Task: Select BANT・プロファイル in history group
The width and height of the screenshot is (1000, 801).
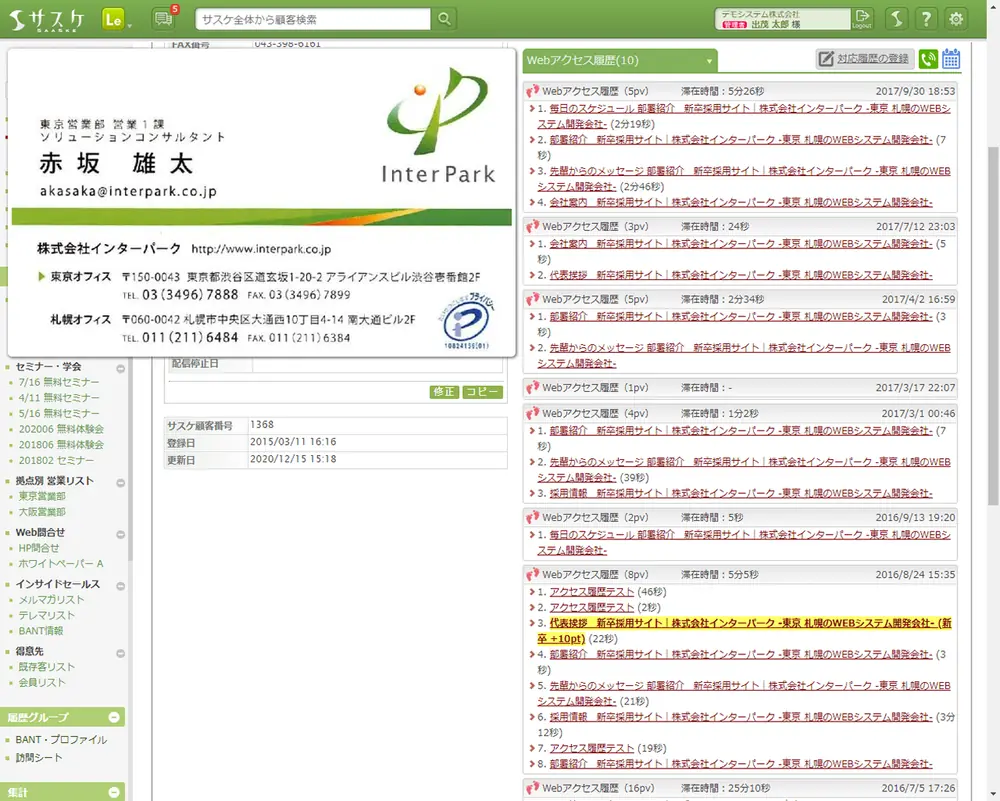Action: [61, 740]
